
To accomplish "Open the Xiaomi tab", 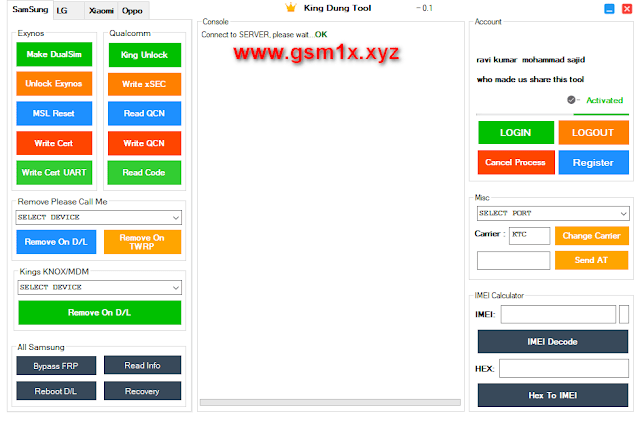I will click(x=101, y=11).
